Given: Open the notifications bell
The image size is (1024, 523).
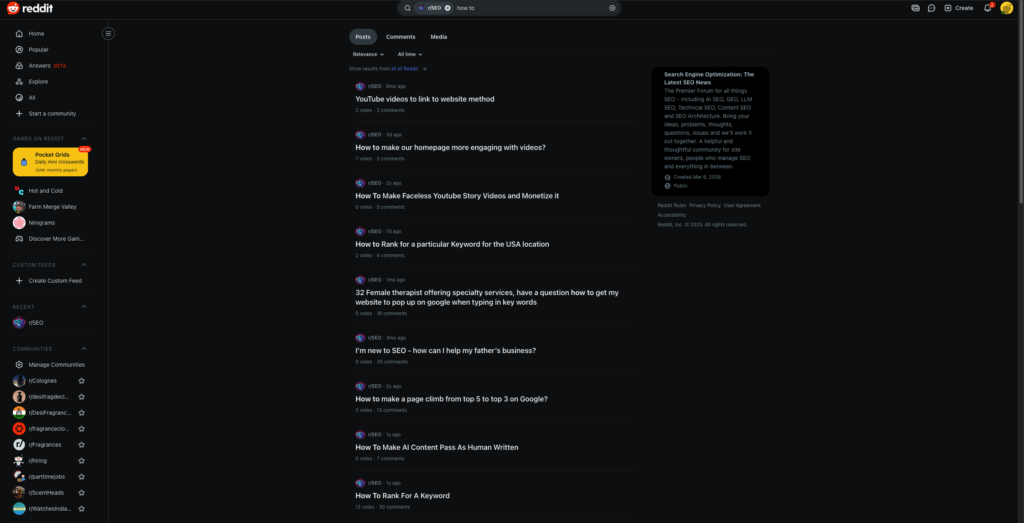Looking at the screenshot, I should [x=987, y=8].
